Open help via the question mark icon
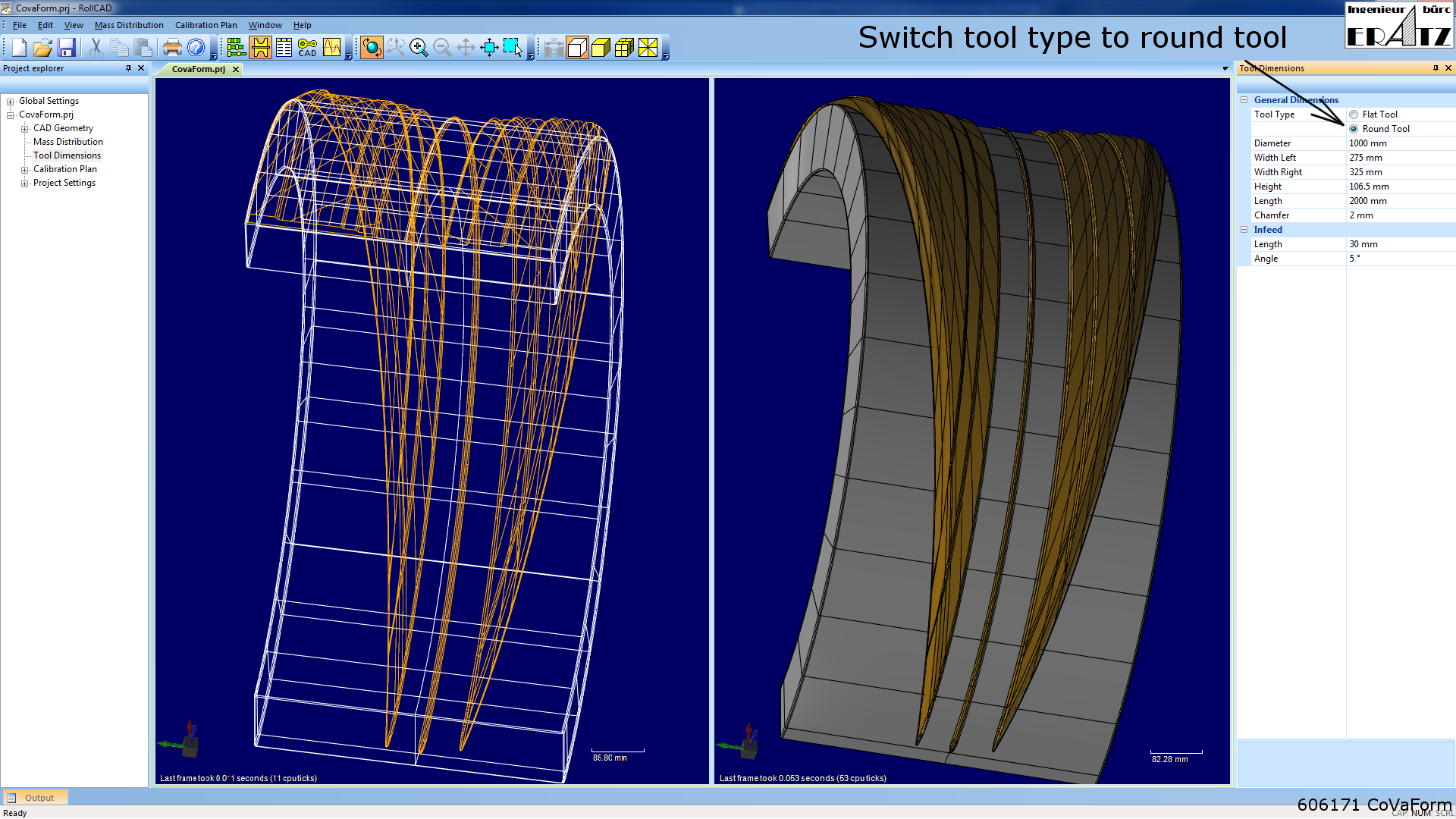 196,48
